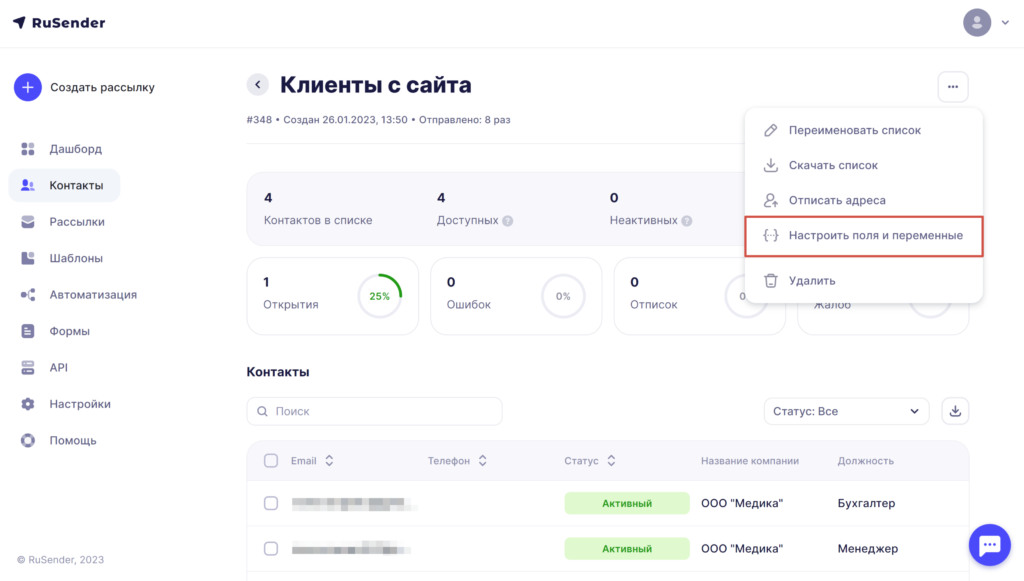Click the download button next to the status filter
Image resolution: width=1024 pixels, height=581 pixels.
coord(955,411)
